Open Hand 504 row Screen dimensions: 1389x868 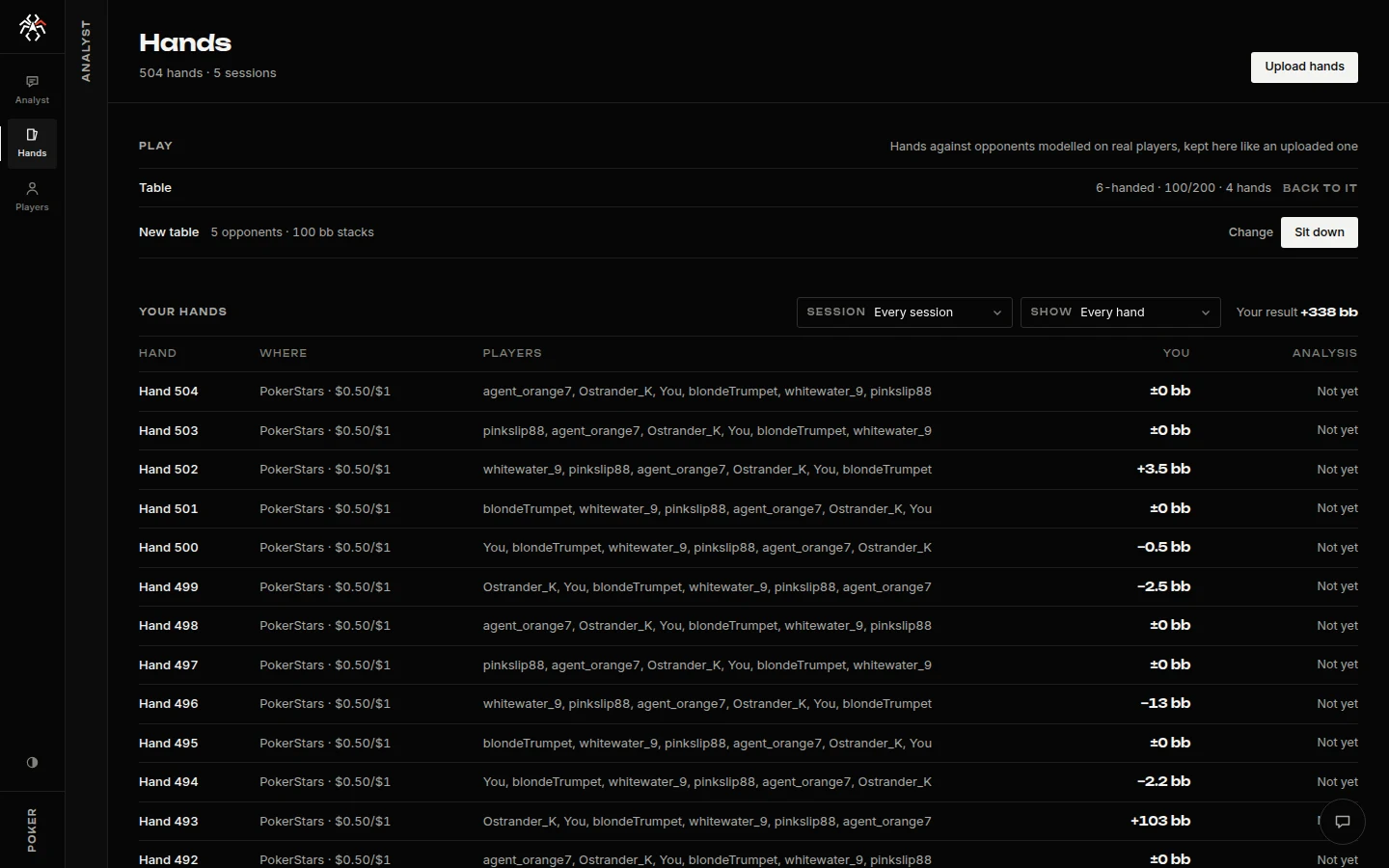(749, 392)
